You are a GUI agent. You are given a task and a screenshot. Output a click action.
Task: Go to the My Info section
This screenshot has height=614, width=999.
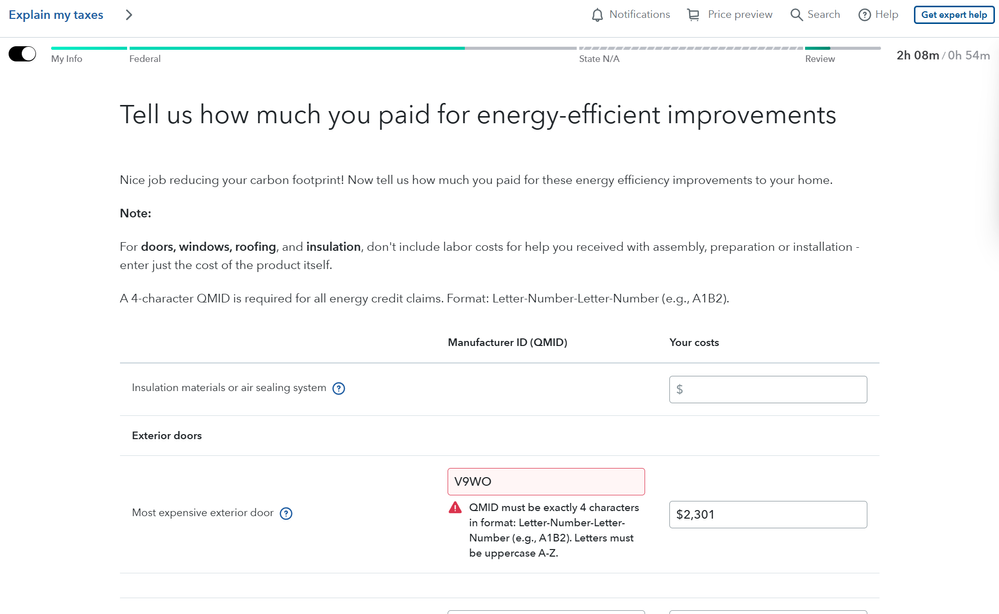(67, 59)
